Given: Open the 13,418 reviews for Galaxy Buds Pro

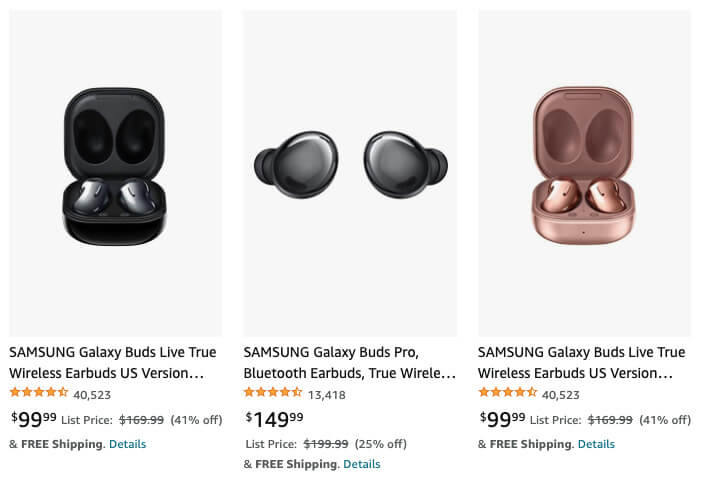Looking at the screenshot, I should 327,394.
